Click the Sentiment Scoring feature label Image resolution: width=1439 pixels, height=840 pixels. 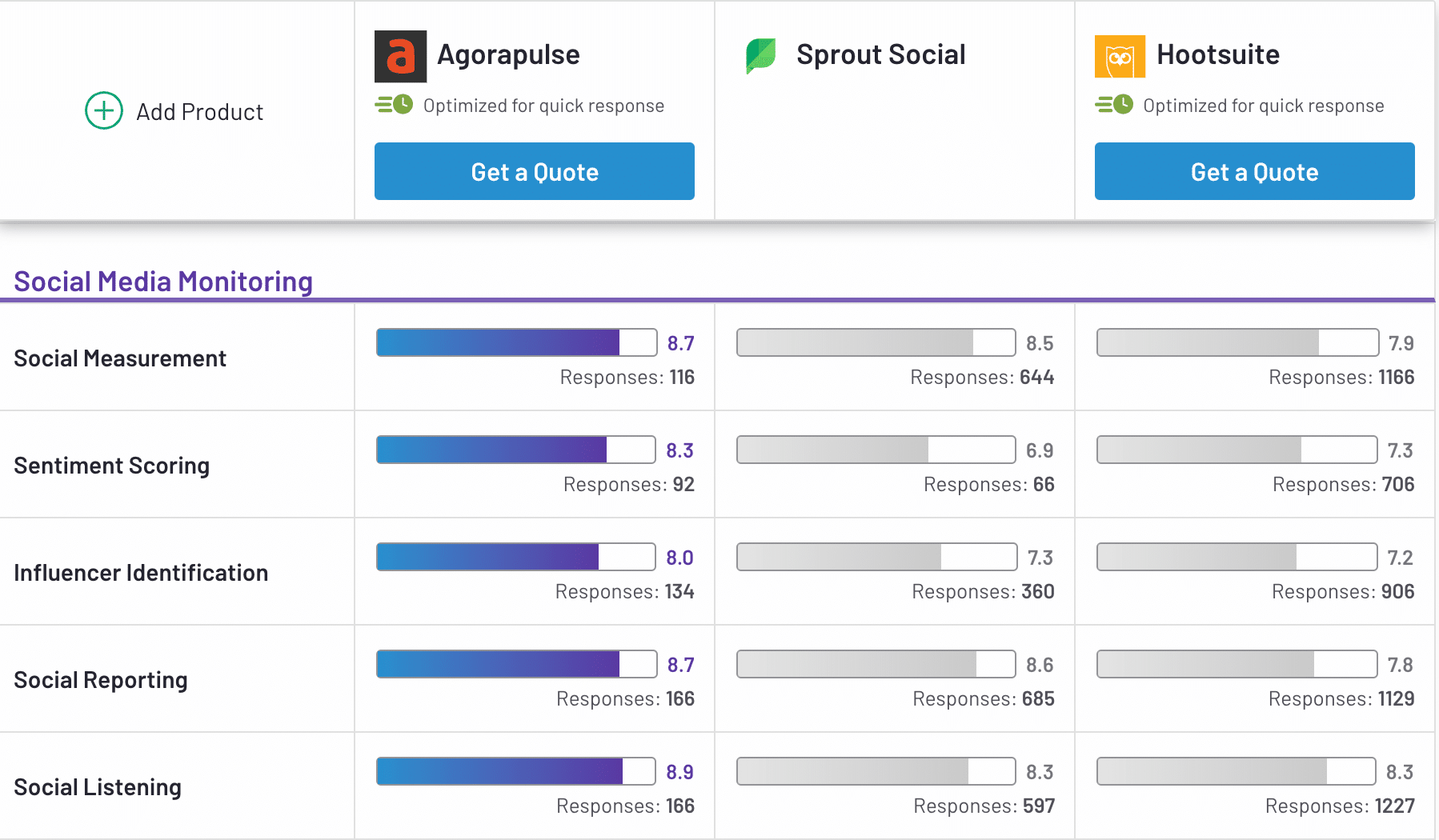(x=112, y=466)
